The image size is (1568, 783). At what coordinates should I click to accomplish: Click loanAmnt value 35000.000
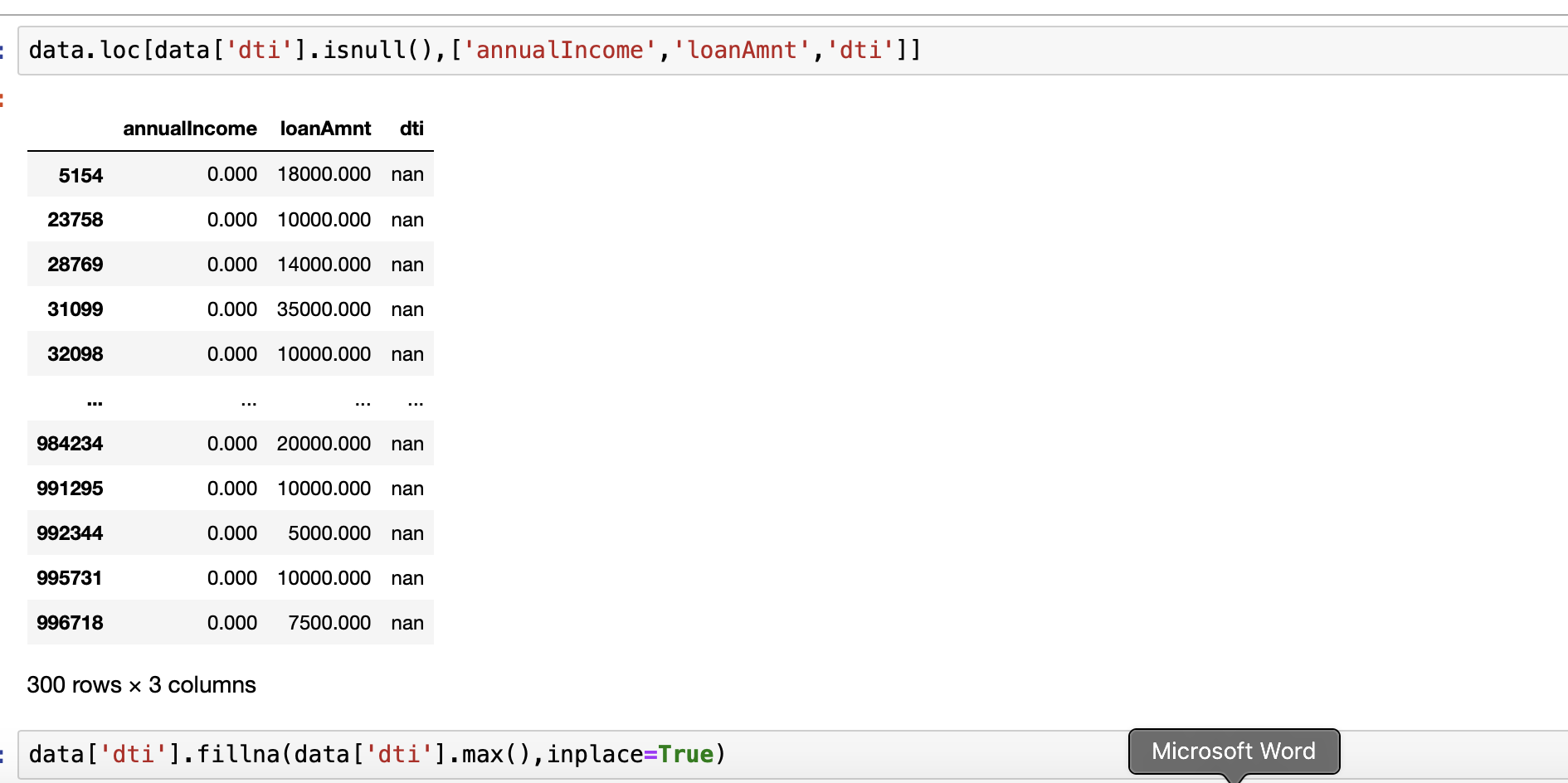[x=324, y=309]
